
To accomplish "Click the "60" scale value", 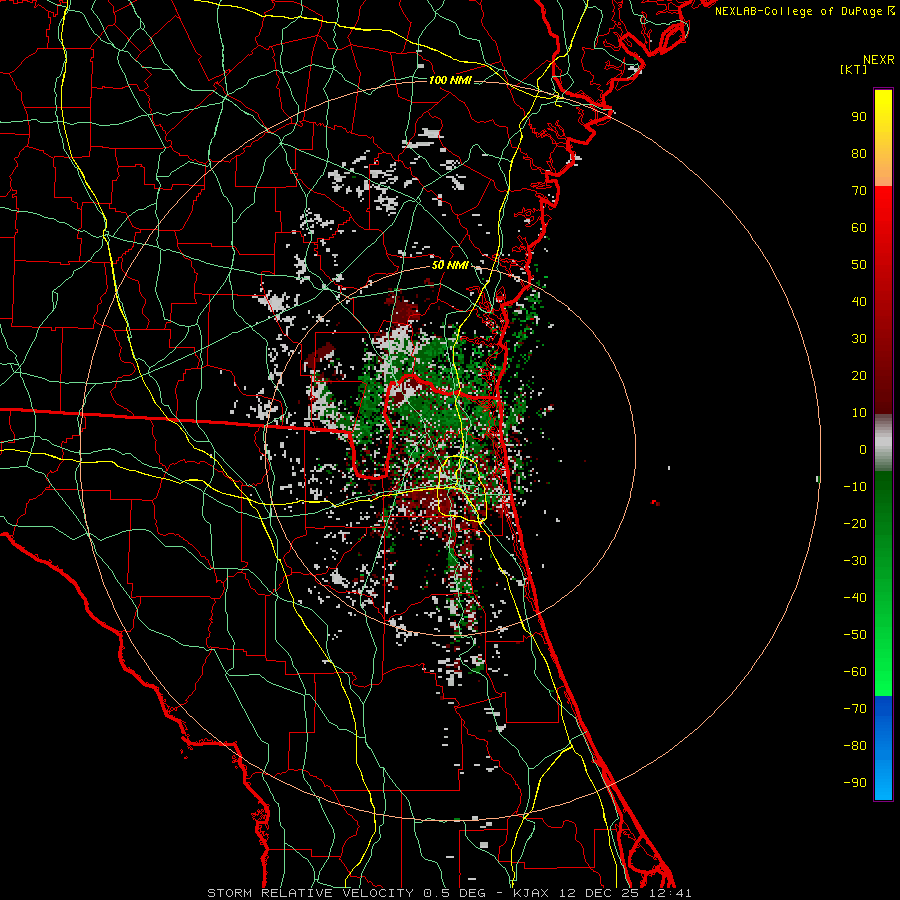I will (859, 227).
